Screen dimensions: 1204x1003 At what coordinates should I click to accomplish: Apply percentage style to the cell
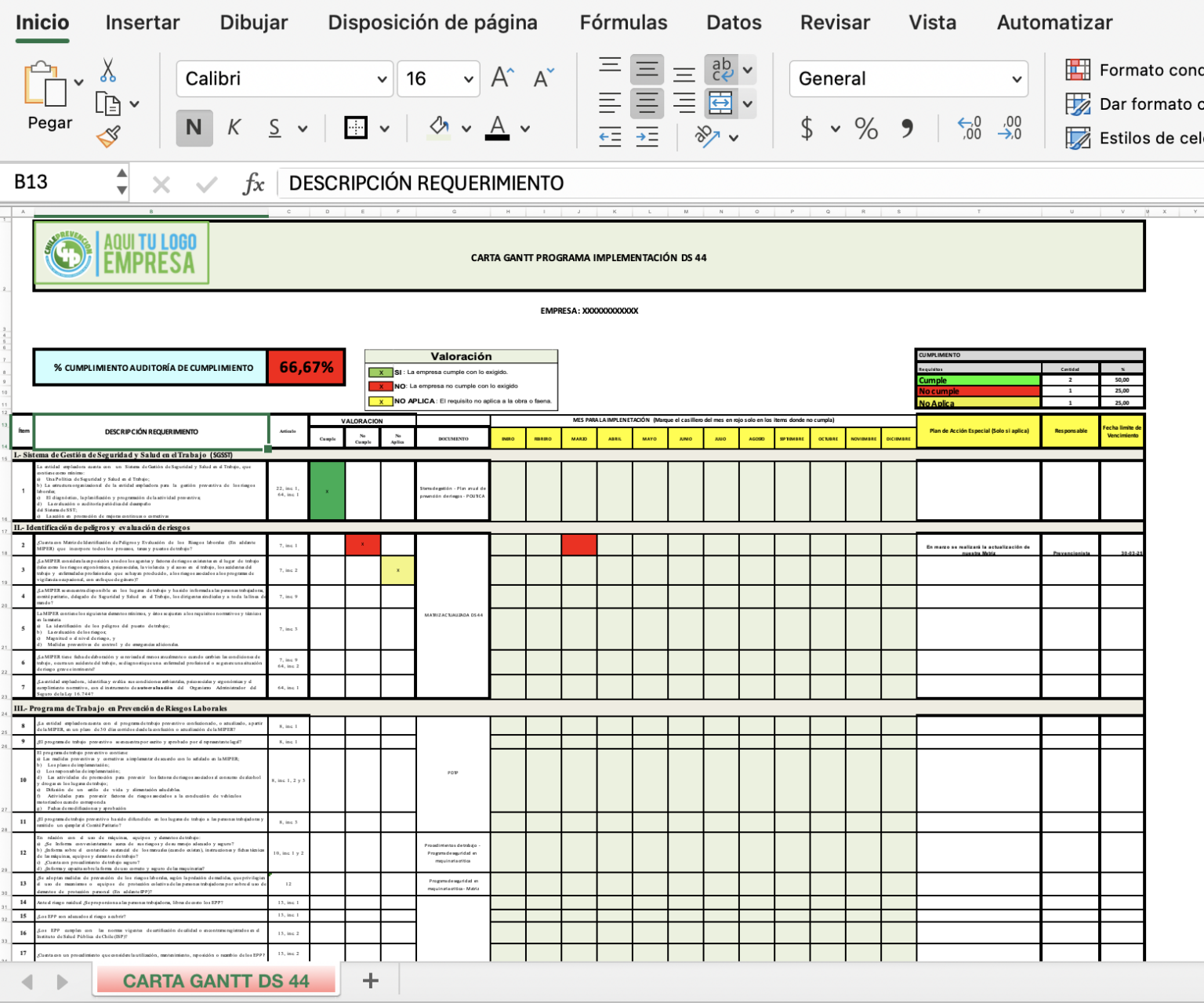[x=866, y=129]
